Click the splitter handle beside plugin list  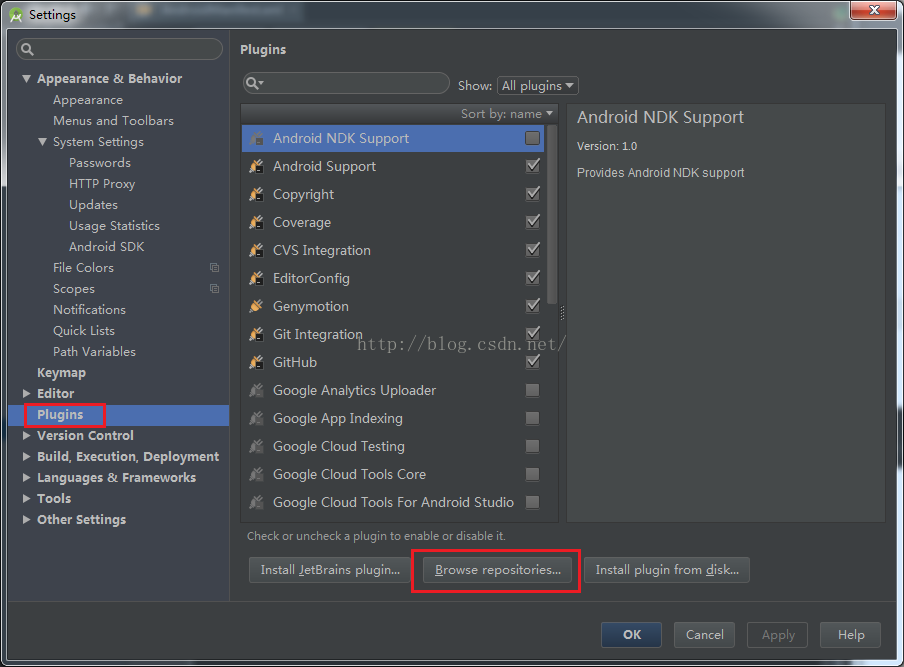[562, 313]
